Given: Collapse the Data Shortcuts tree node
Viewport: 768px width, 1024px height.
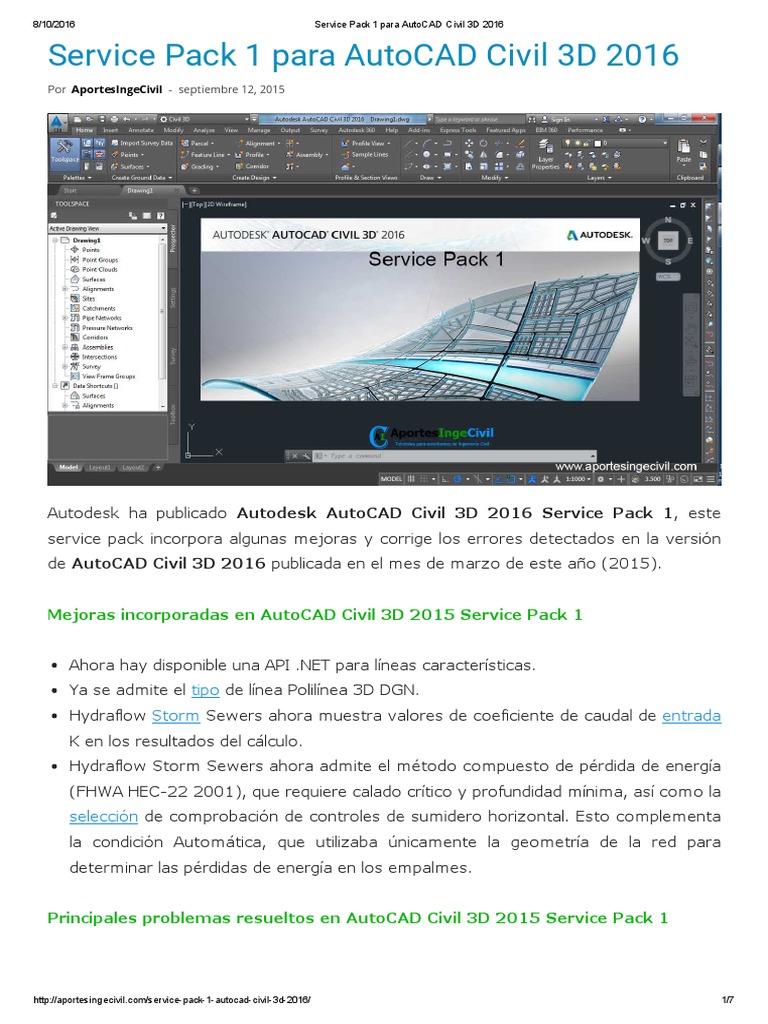Looking at the screenshot, I should (x=56, y=386).
